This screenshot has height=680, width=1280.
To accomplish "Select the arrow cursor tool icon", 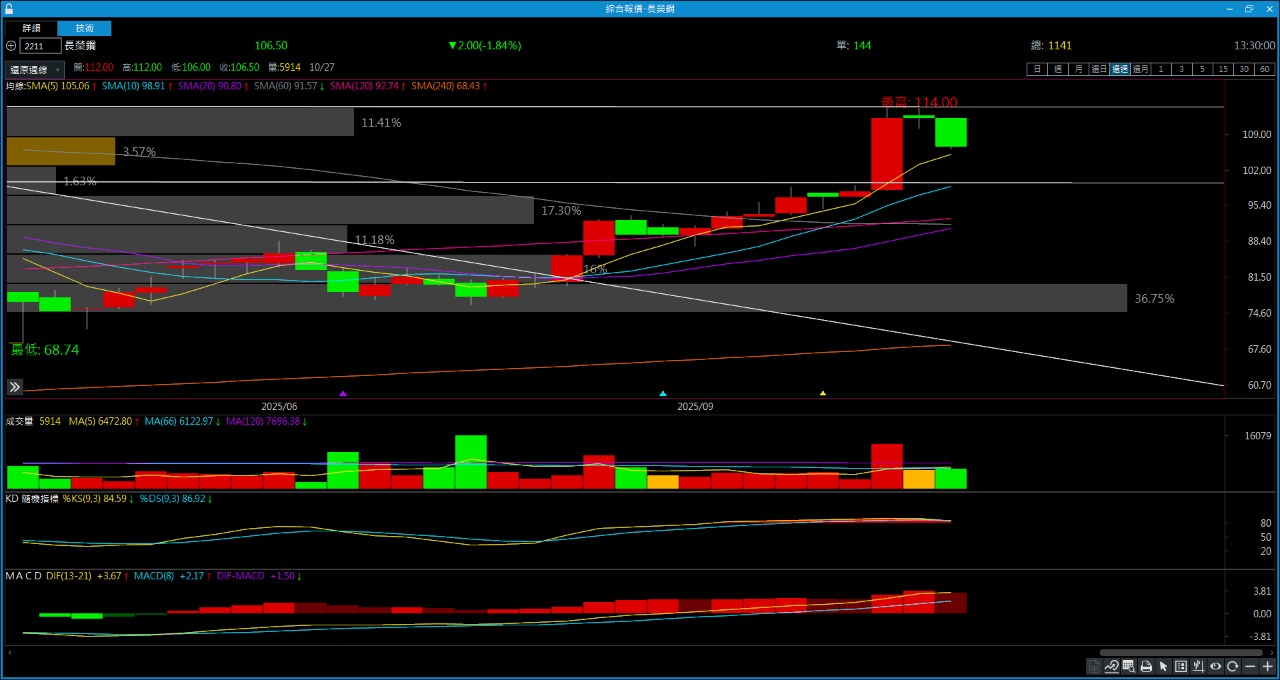I will (x=1163, y=666).
